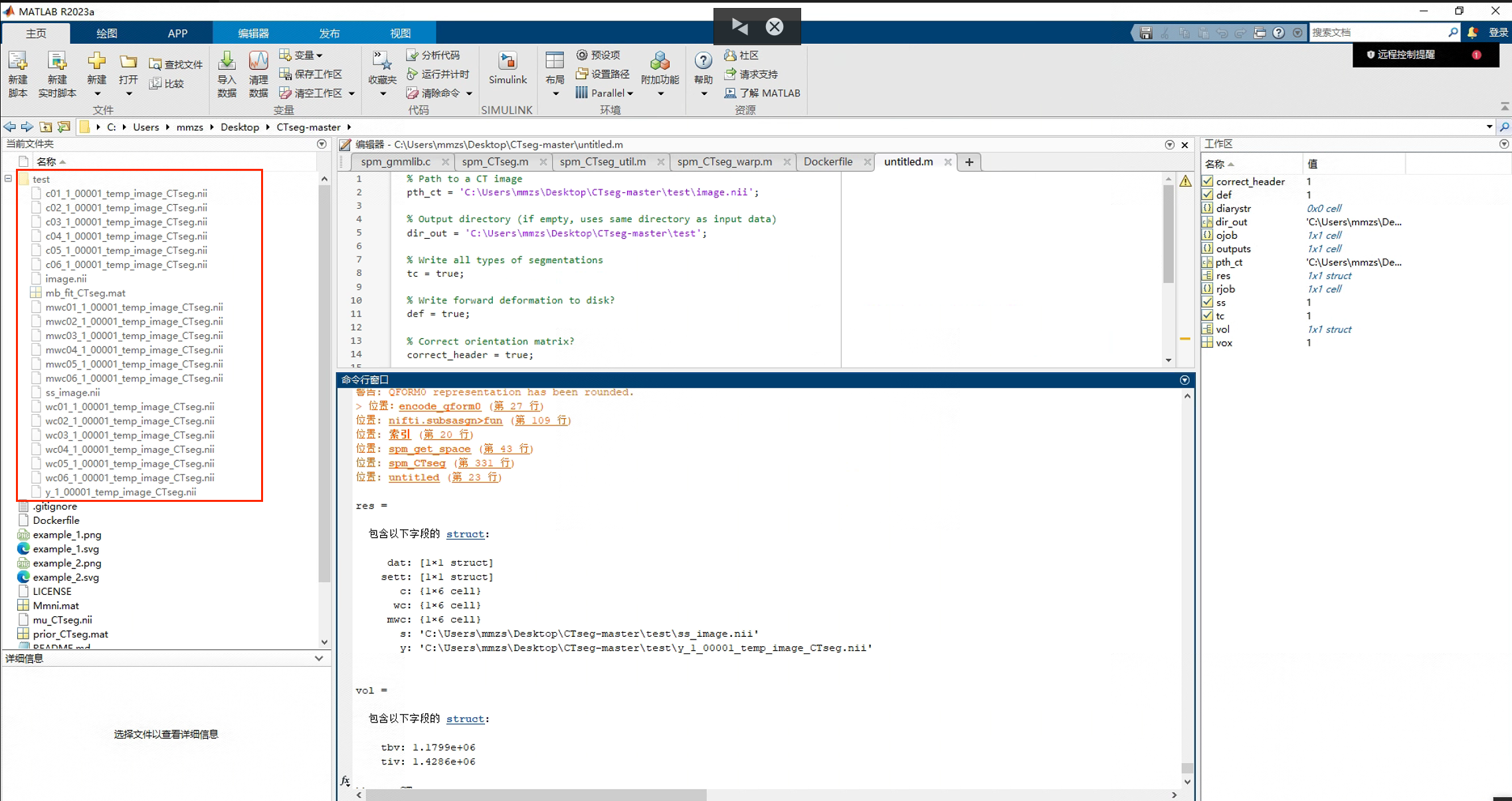Open Add-Ons from the toolbar
Screen dimensions: 1512x801
pos(660,62)
